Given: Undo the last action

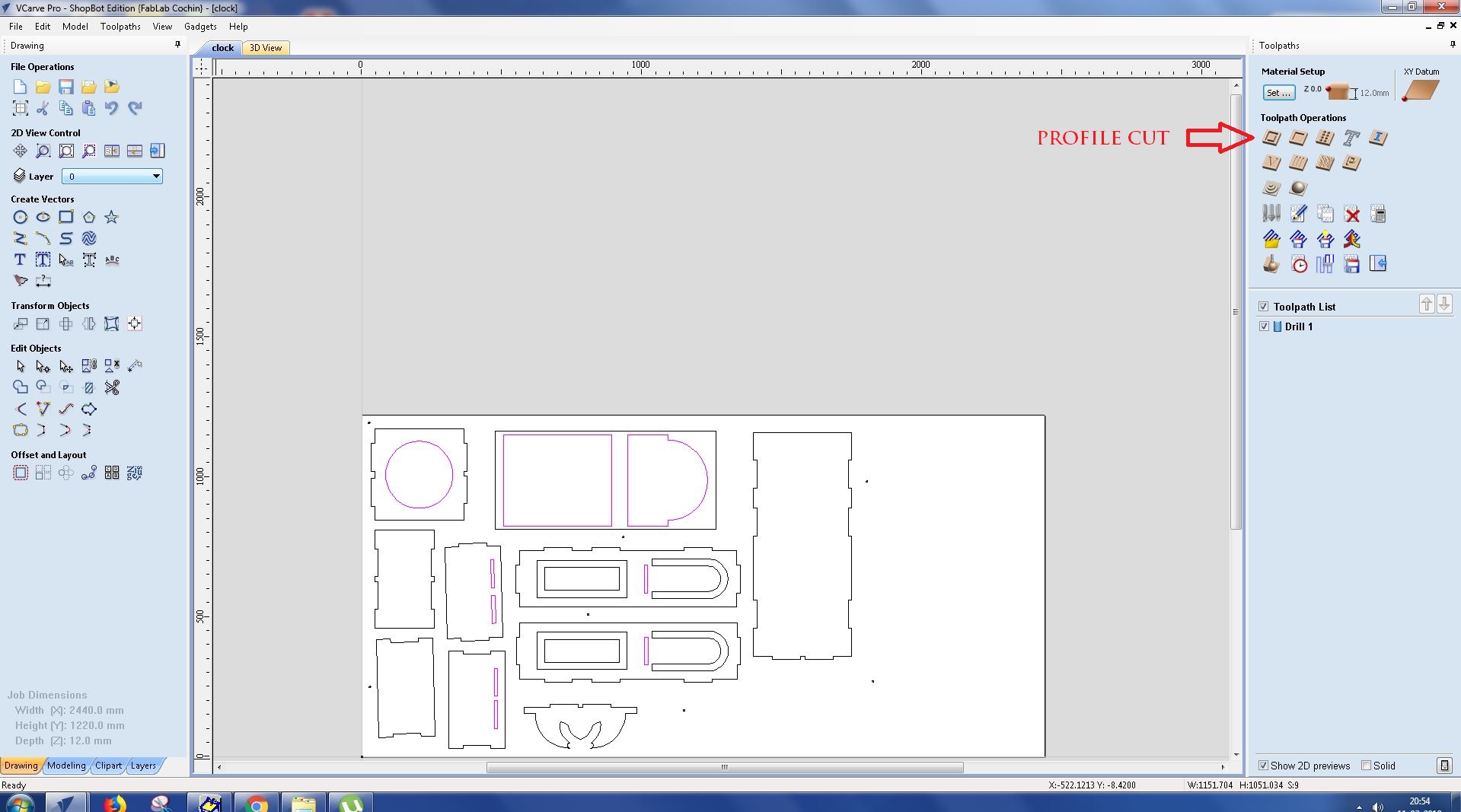Looking at the screenshot, I should [112, 108].
